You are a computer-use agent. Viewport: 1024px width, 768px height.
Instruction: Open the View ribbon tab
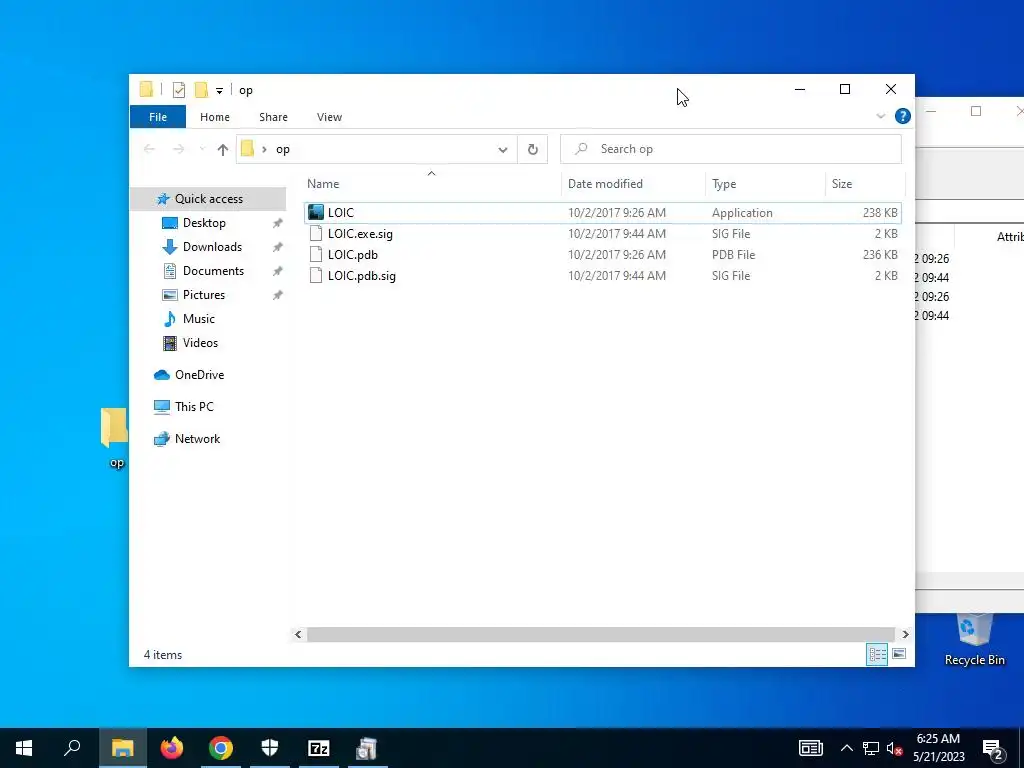[x=329, y=117]
